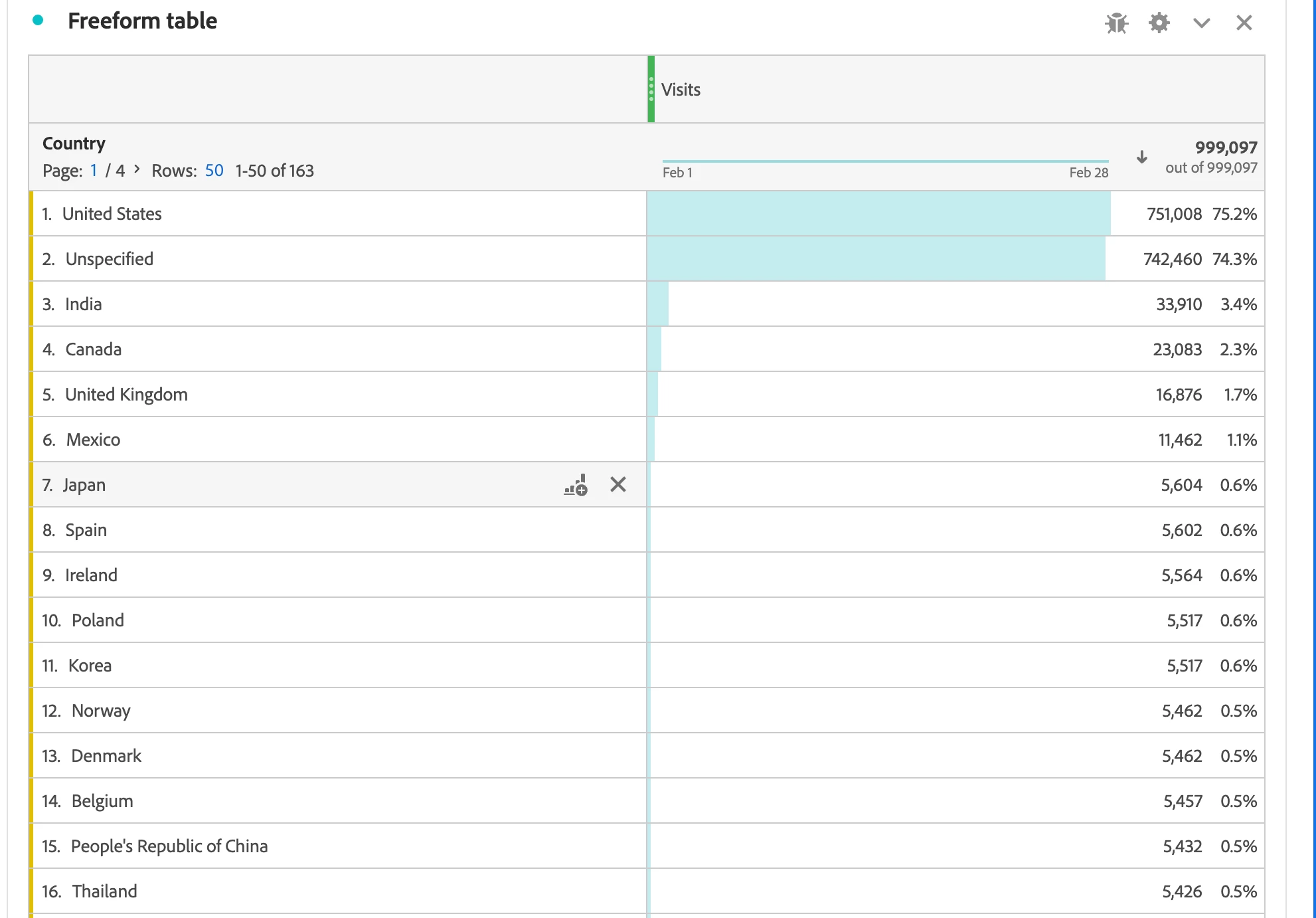Image resolution: width=1316 pixels, height=918 pixels.
Task: Click the green Visits column drag handle
Action: tap(651, 89)
